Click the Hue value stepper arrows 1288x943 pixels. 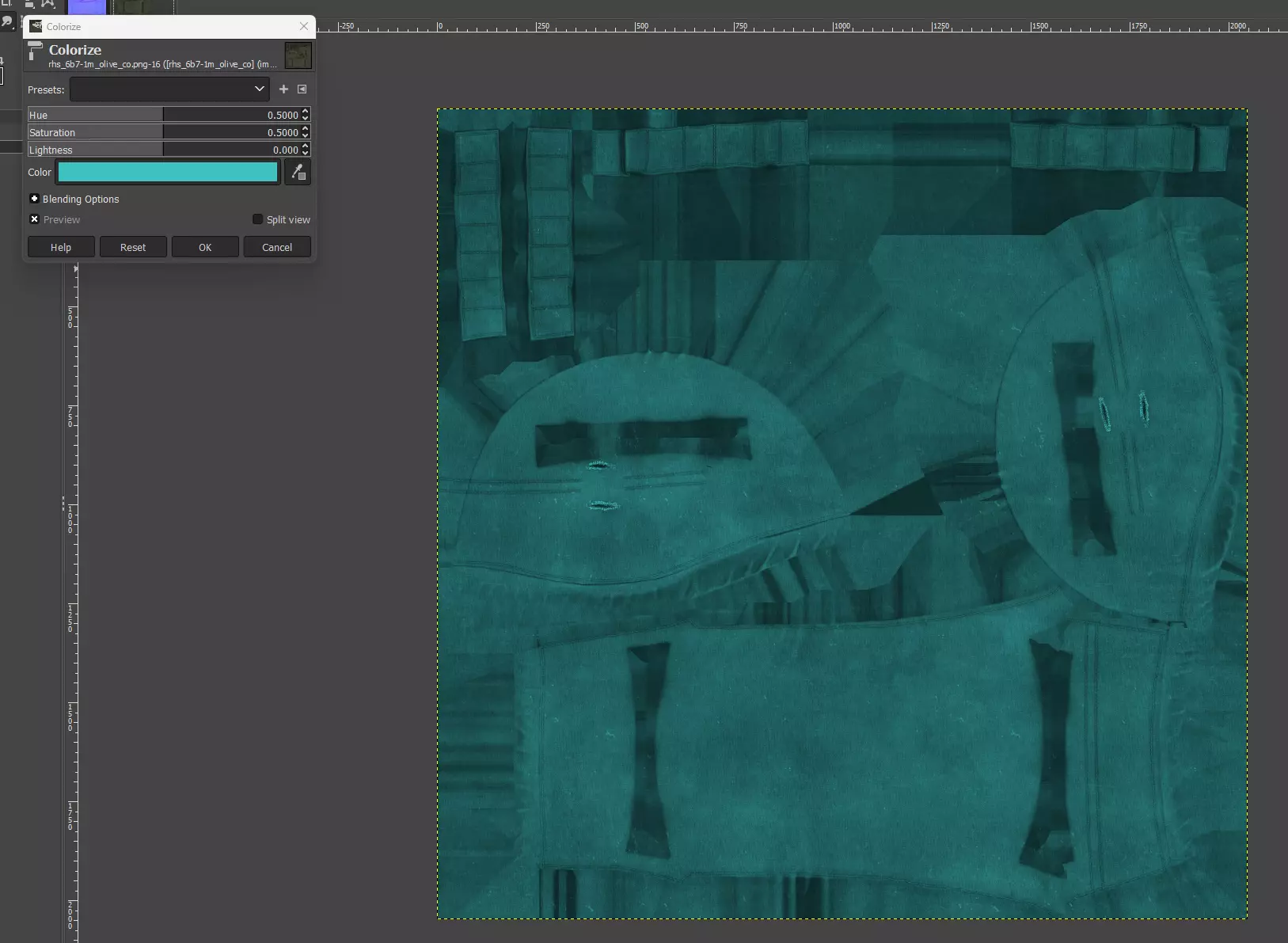tap(306, 115)
